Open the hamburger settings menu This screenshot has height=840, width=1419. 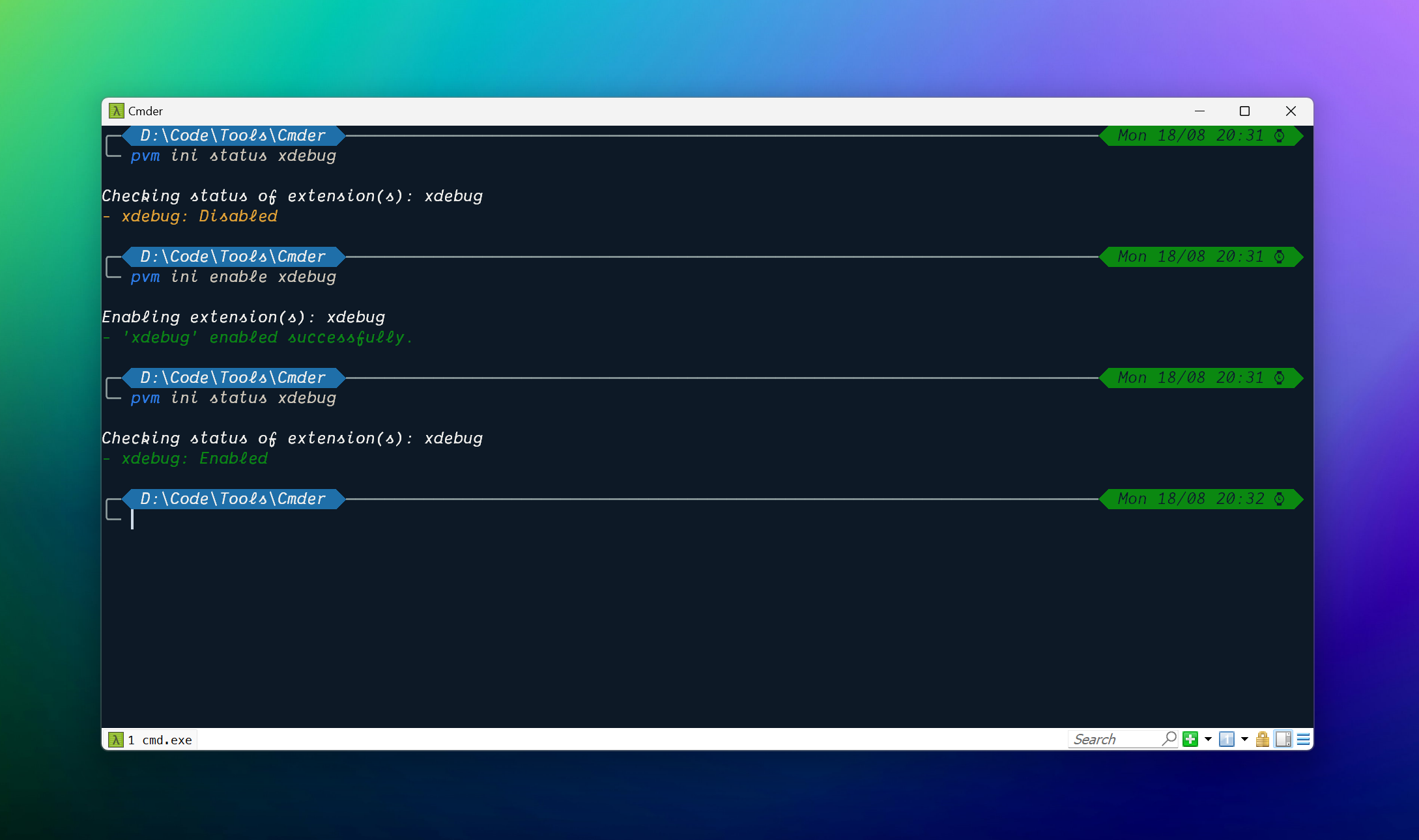point(1303,739)
